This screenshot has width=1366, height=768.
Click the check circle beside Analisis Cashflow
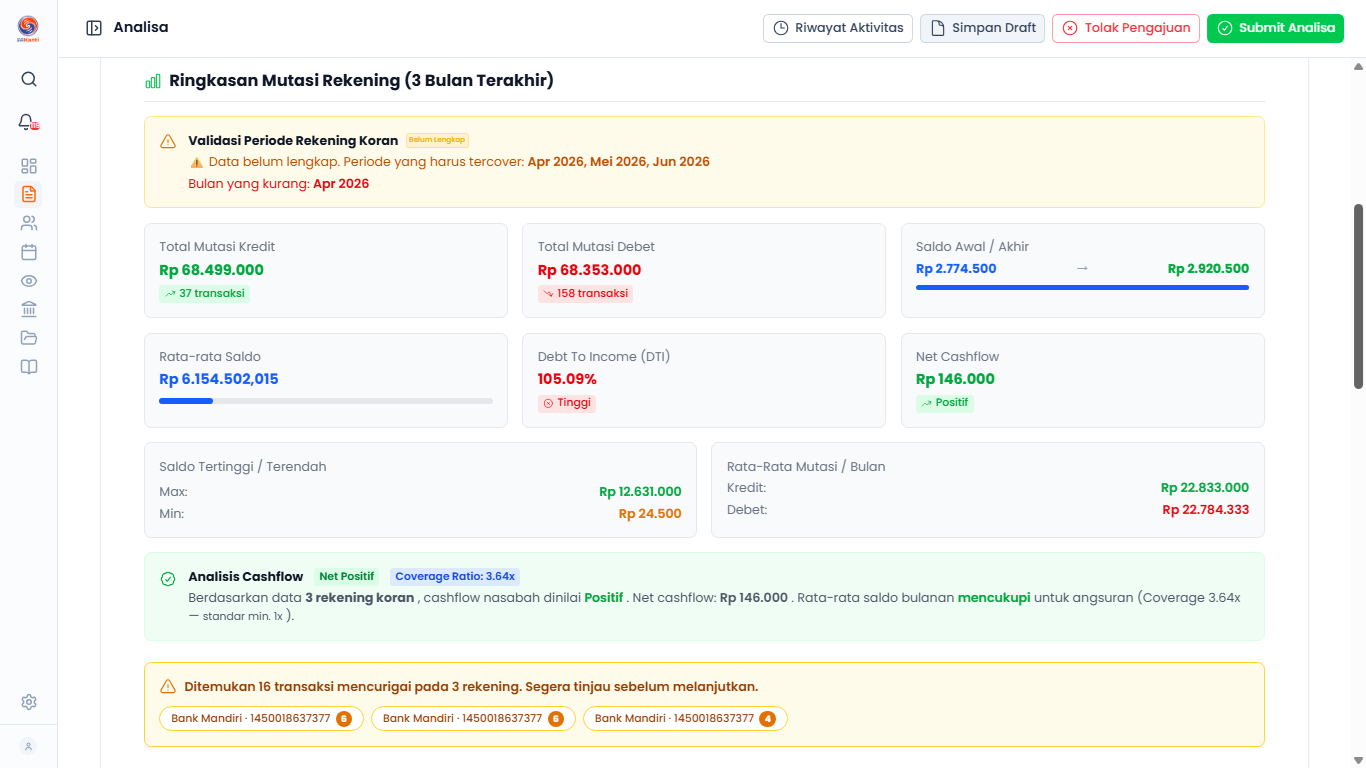tap(168, 579)
